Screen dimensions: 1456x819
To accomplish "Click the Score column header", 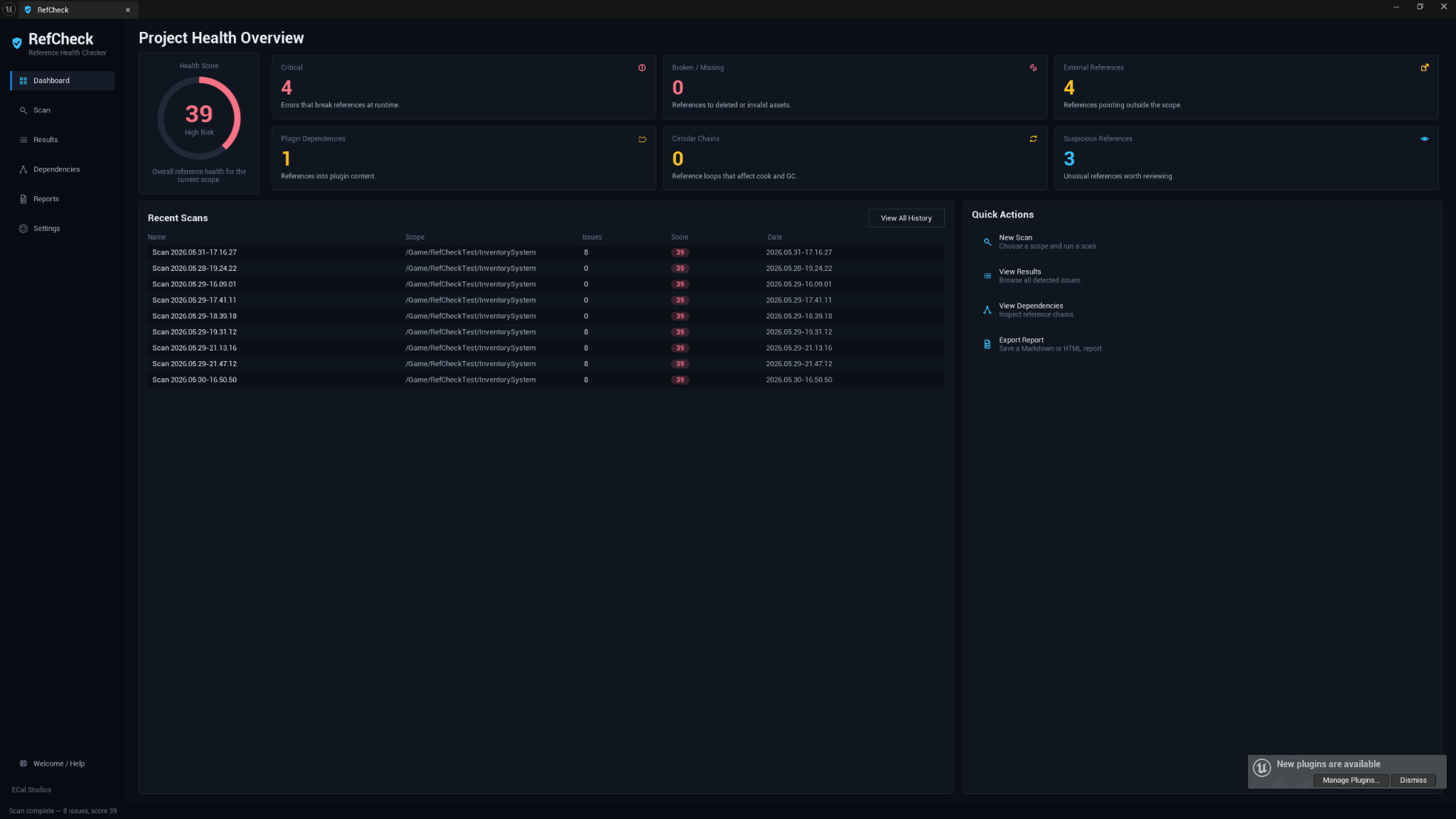I will [x=680, y=237].
